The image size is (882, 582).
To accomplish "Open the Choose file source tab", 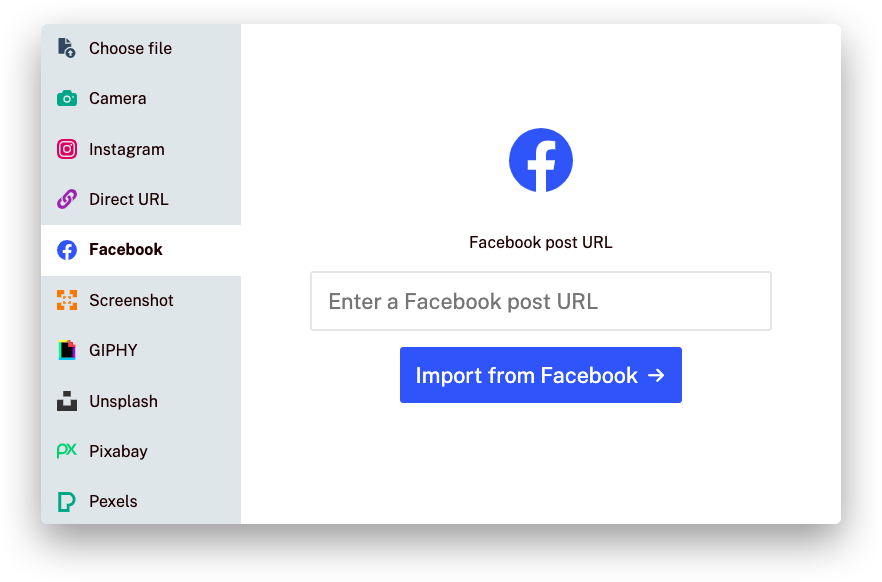I will coord(141,48).
